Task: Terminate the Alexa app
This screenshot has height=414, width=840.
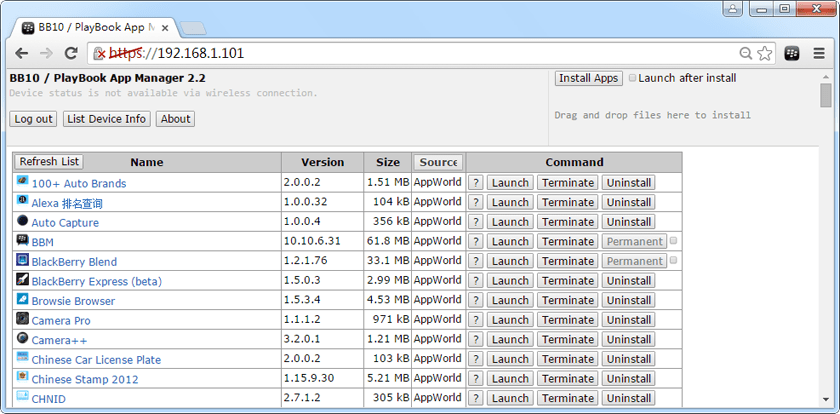Action: tap(567, 202)
